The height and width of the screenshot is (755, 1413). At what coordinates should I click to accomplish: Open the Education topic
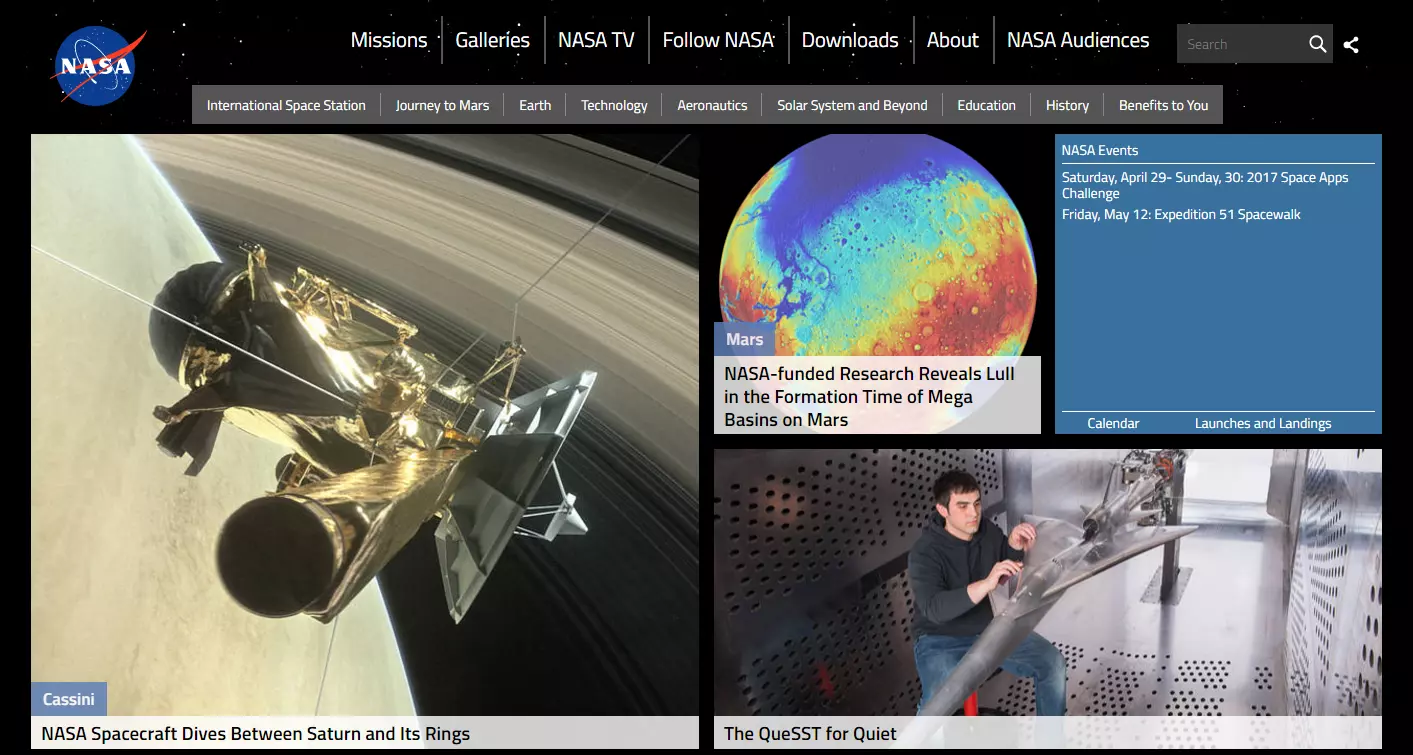[986, 105]
